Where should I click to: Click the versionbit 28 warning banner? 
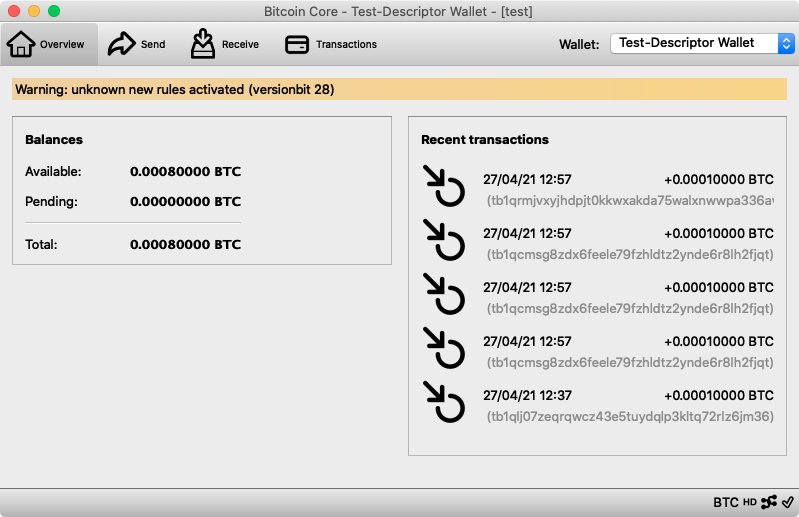[x=400, y=89]
